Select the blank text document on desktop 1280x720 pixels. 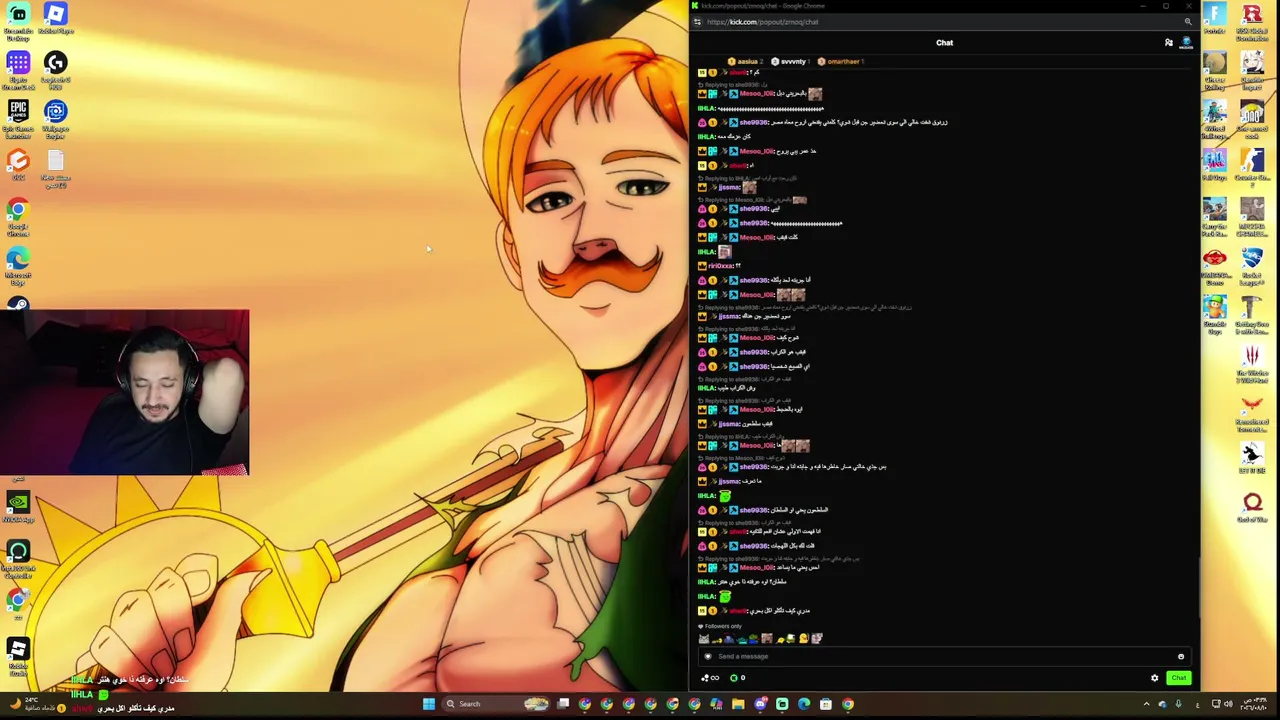pos(55,168)
